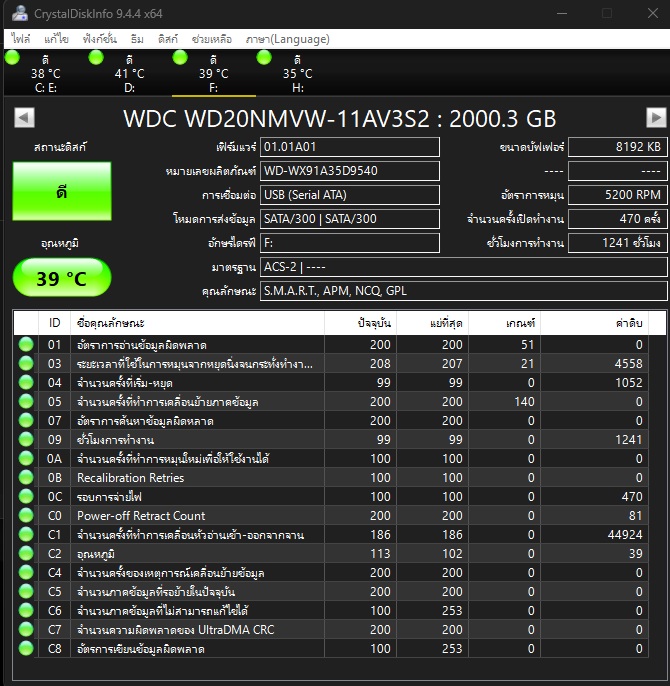
Task: Click threshold value 51 in row 01
Action: click(x=528, y=345)
